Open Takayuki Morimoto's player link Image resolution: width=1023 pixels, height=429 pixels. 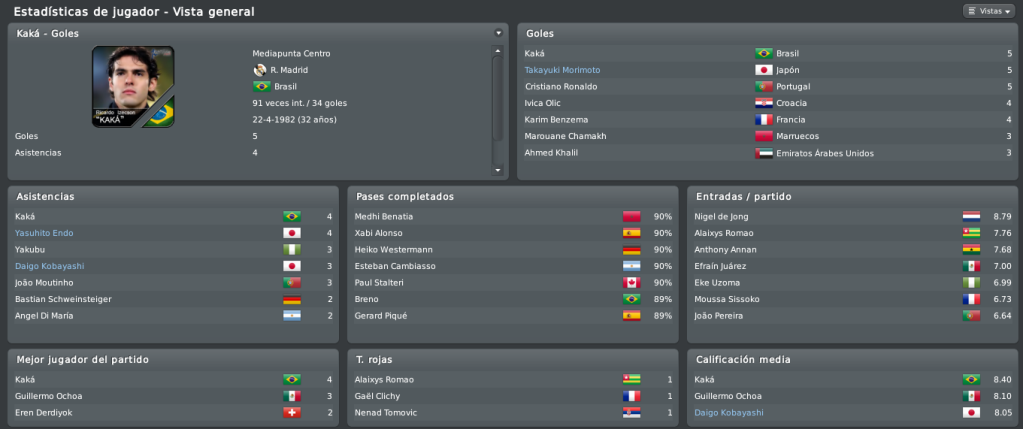tap(562, 70)
